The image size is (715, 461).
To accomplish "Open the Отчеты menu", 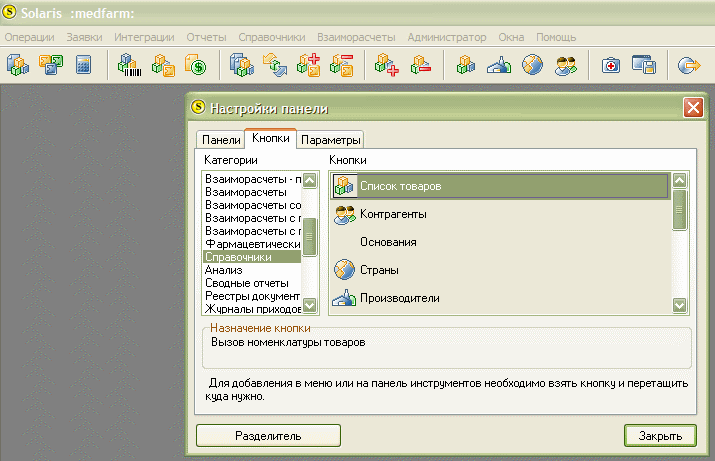I will pyautogui.click(x=206, y=37).
